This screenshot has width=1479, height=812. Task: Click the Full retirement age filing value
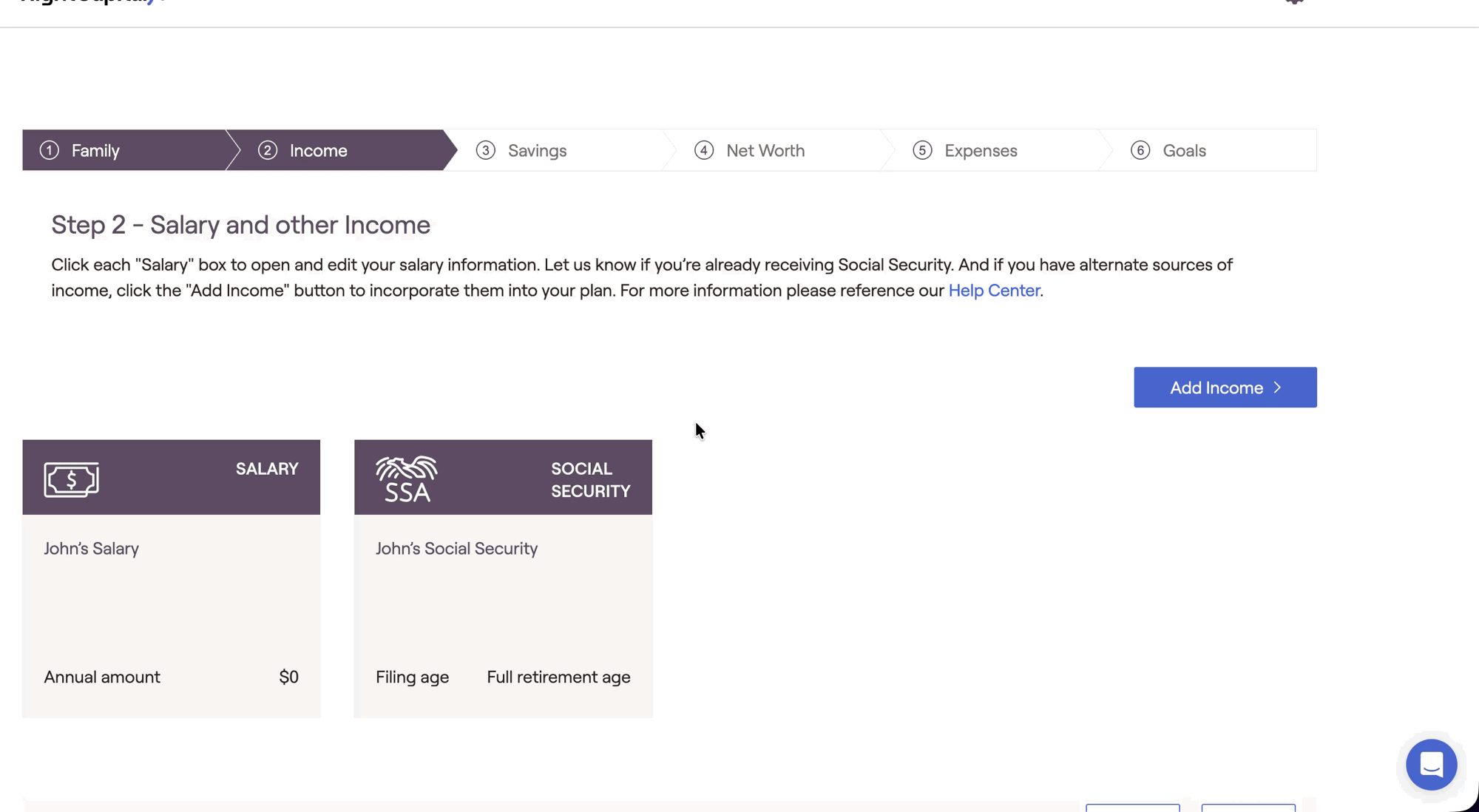[x=558, y=677]
